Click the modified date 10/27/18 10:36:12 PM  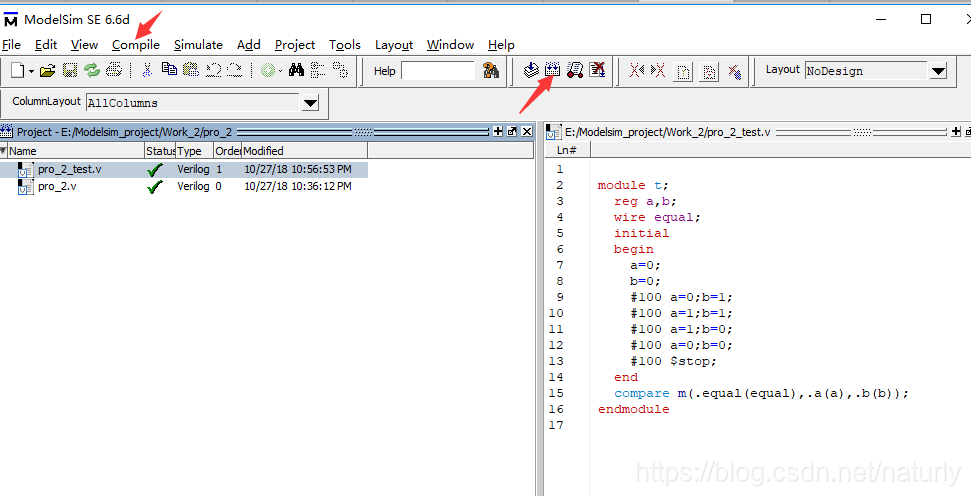(x=298, y=186)
